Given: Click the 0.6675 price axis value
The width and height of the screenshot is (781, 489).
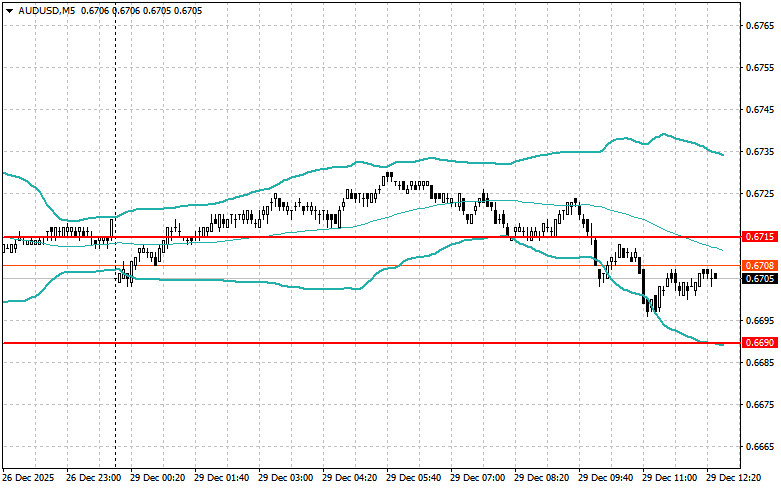Looking at the screenshot, I should pyautogui.click(x=761, y=404).
